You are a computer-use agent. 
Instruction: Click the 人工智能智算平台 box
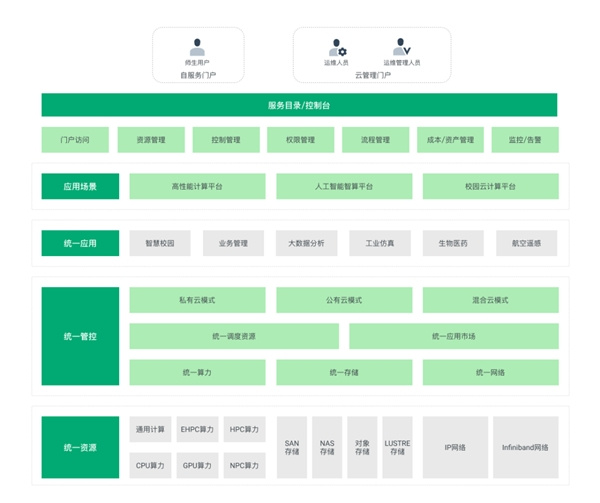coord(344,186)
